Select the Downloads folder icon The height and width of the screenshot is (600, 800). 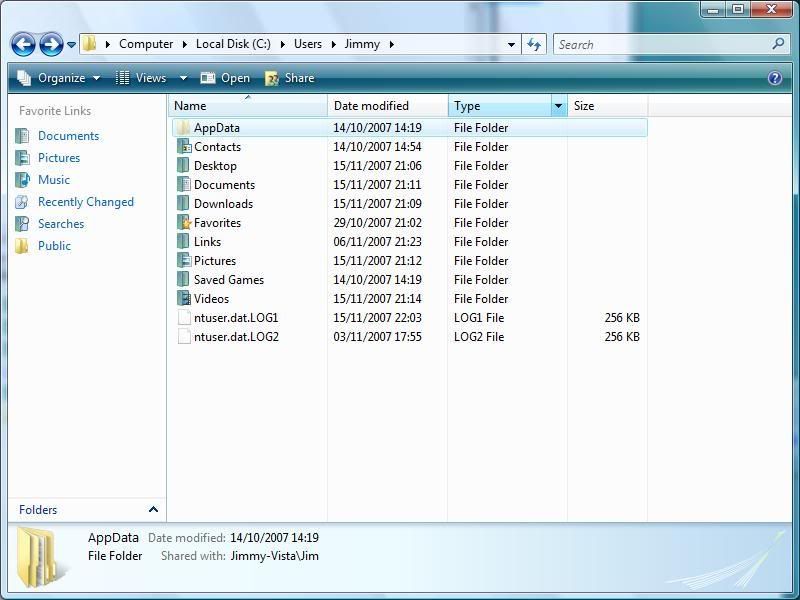[x=183, y=204]
